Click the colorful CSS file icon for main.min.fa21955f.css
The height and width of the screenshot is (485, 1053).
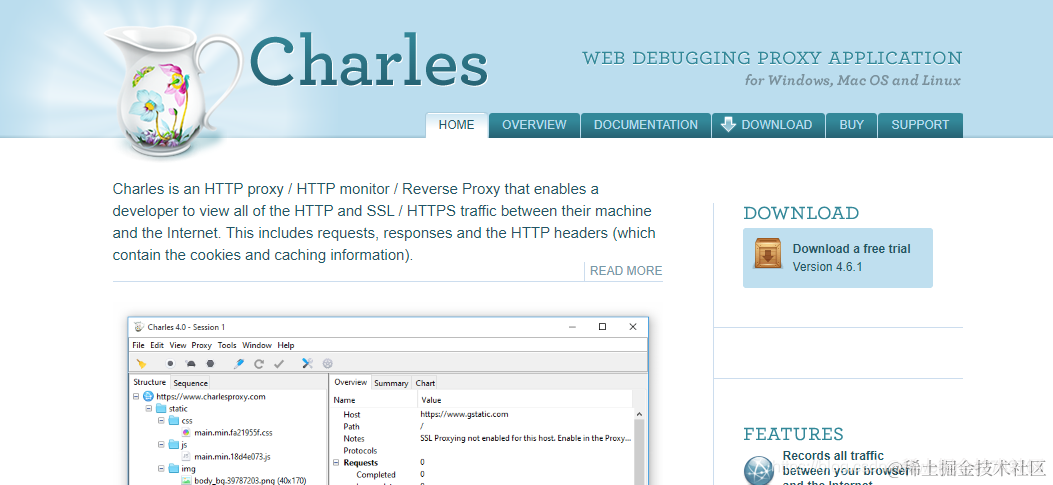(186, 433)
